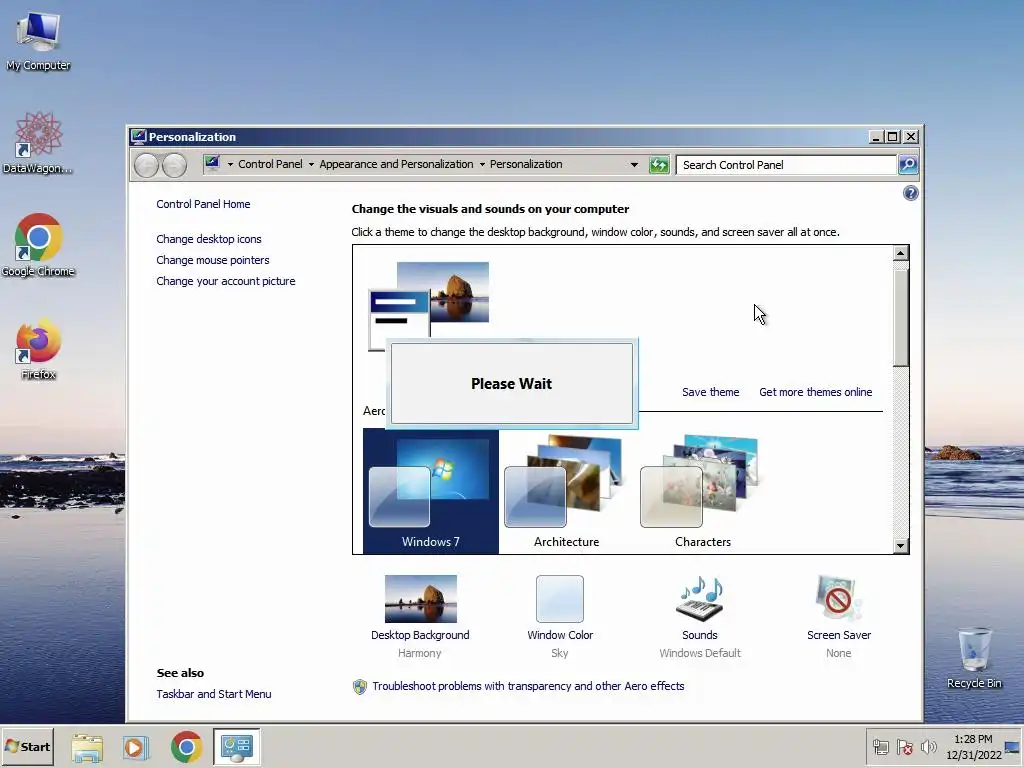Image resolution: width=1024 pixels, height=768 pixels.
Task: Select the unsaved theme thumbnail
Action: tap(428, 300)
